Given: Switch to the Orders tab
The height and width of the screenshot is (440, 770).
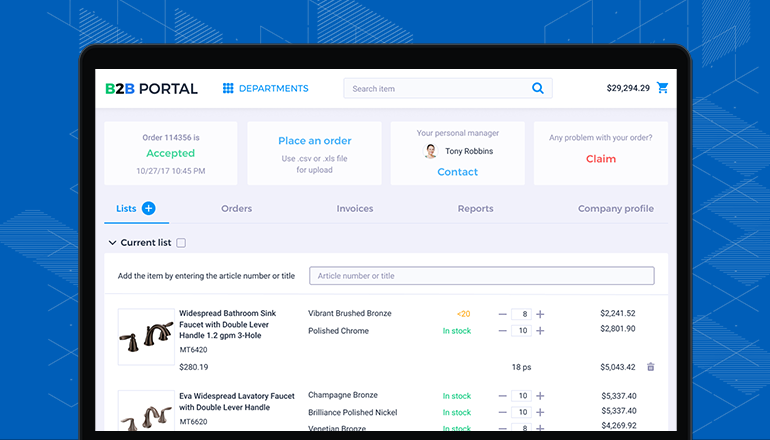Looking at the screenshot, I should tap(236, 209).
